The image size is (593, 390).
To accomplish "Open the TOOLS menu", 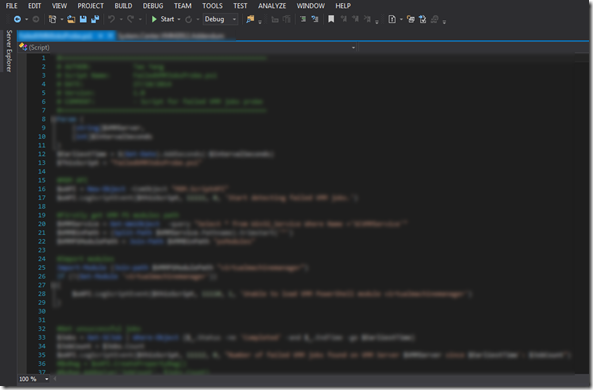I will pyautogui.click(x=212, y=6).
